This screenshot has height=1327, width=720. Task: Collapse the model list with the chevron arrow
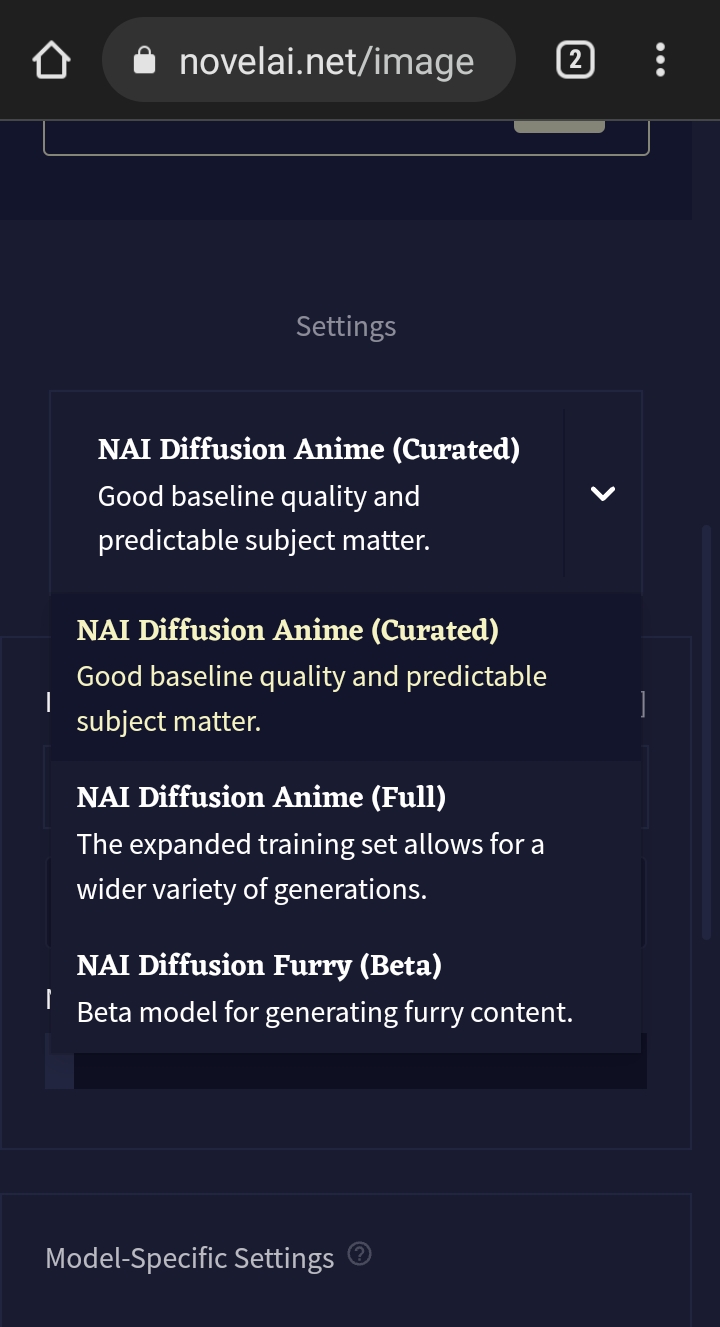pos(602,493)
